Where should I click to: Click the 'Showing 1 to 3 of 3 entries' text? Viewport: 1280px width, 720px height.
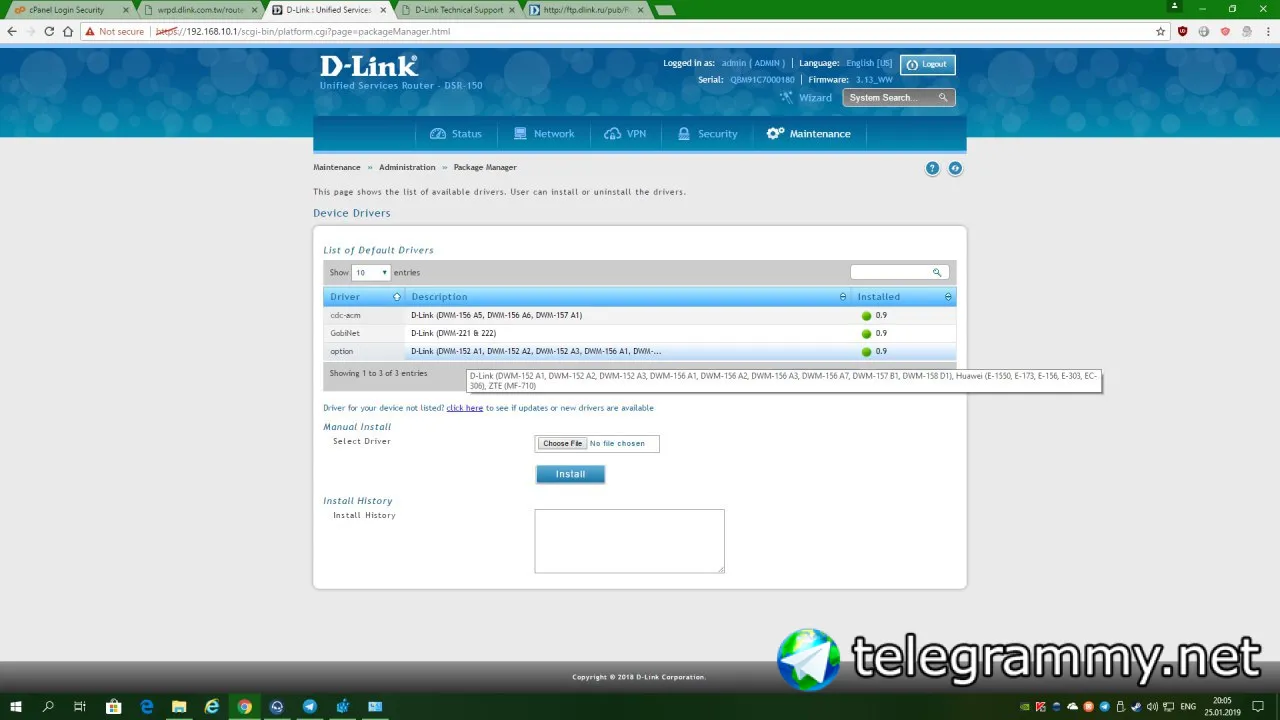click(379, 373)
